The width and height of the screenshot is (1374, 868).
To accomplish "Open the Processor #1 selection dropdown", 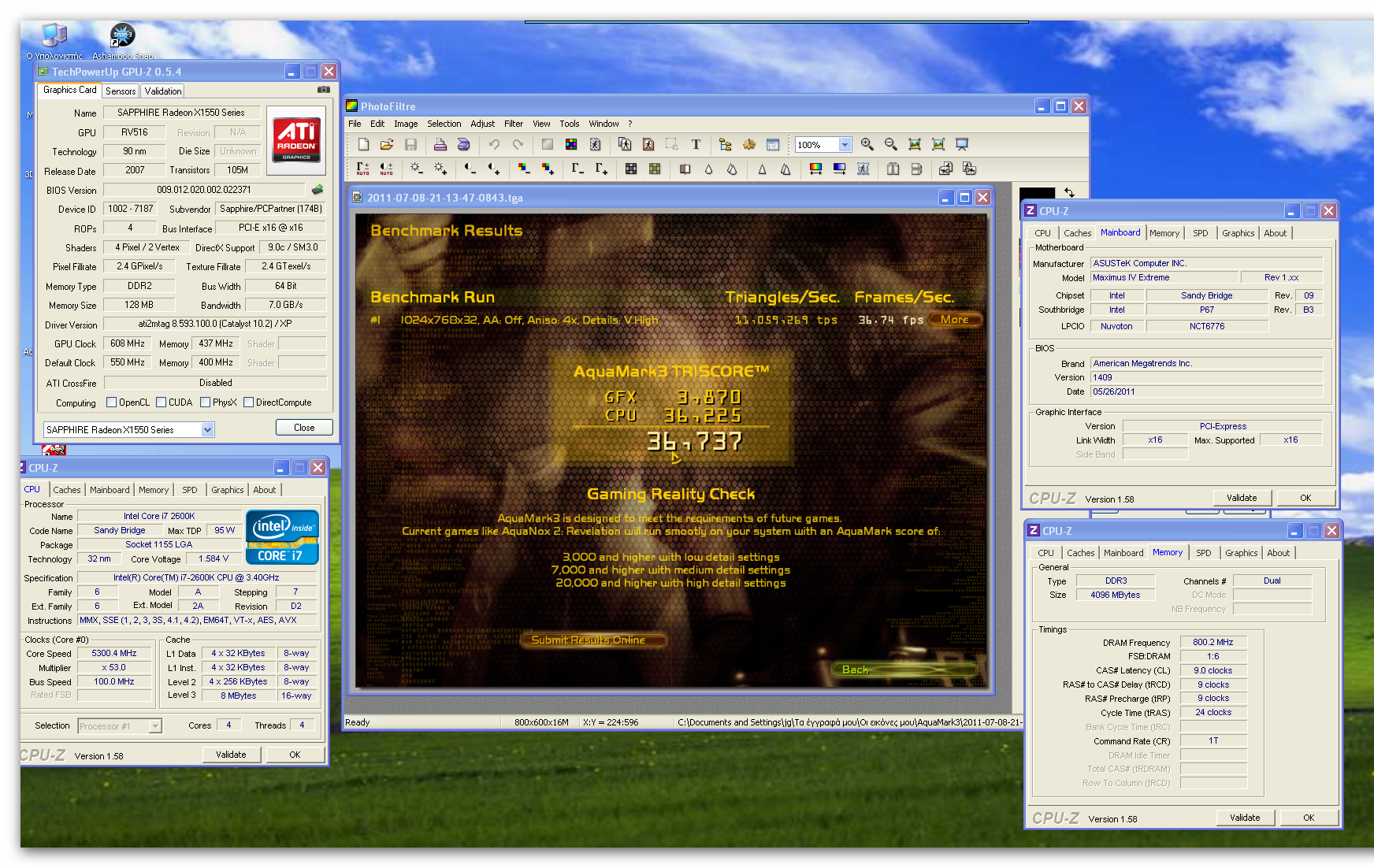I will [x=155, y=726].
